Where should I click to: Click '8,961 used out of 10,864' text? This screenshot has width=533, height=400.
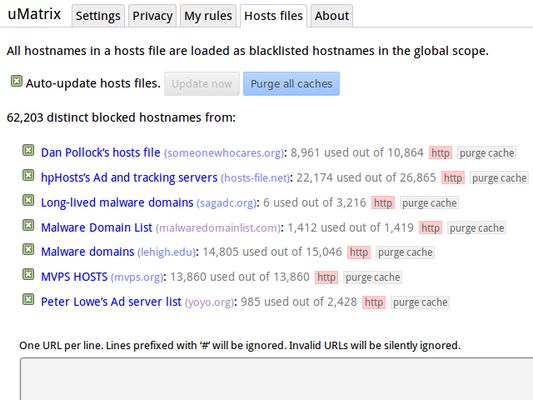point(357,153)
